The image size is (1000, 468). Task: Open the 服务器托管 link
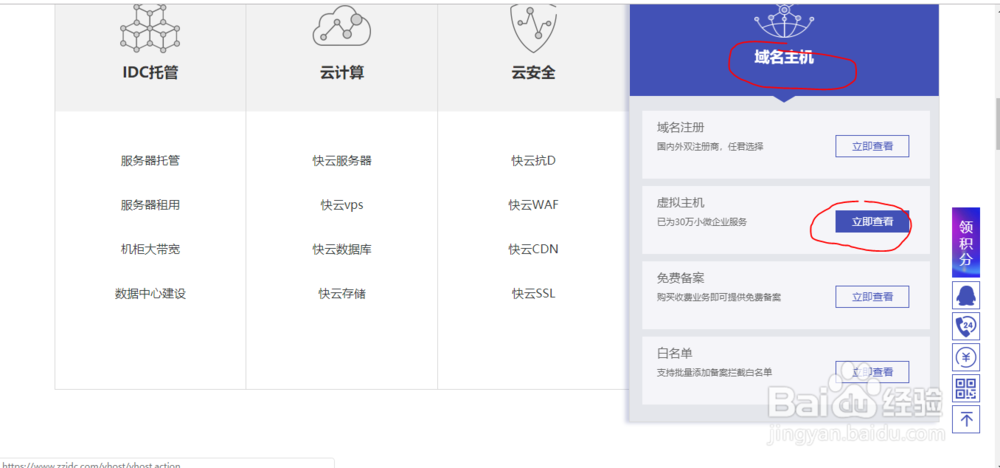pyautogui.click(x=150, y=161)
